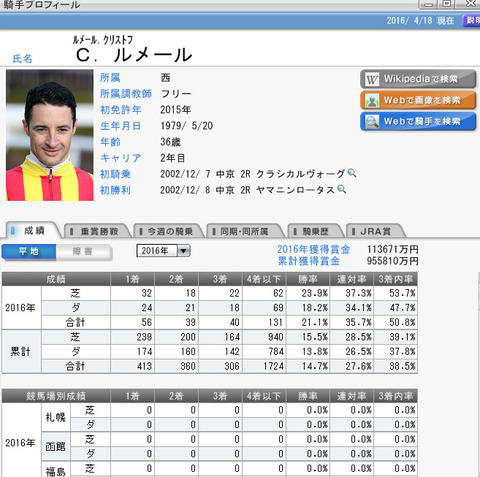
Task: Search jockey on Wikipediaで検索 button
Action: click(418, 79)
